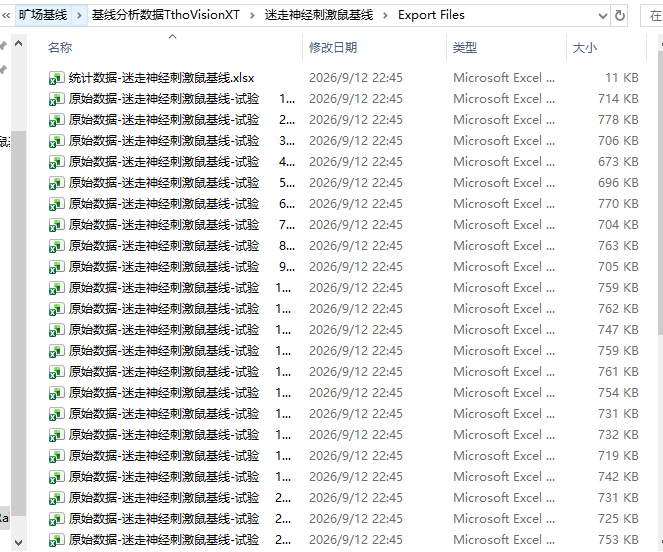Refresh the folder with the address bar refresh icon
The width and height of the screenshot is (663, 552).
pos(619,16)
